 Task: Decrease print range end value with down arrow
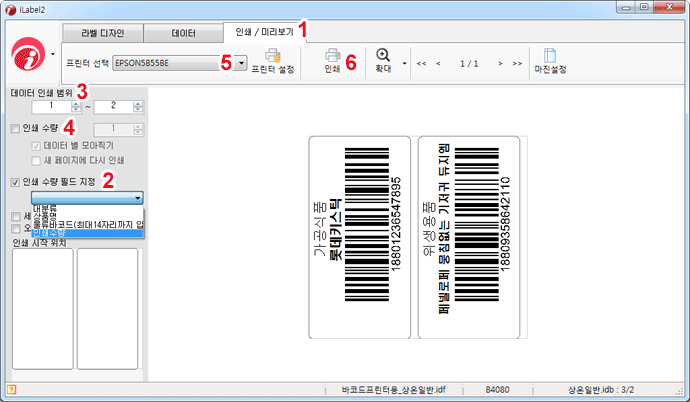pyautogui.click(x=138, y=110)
